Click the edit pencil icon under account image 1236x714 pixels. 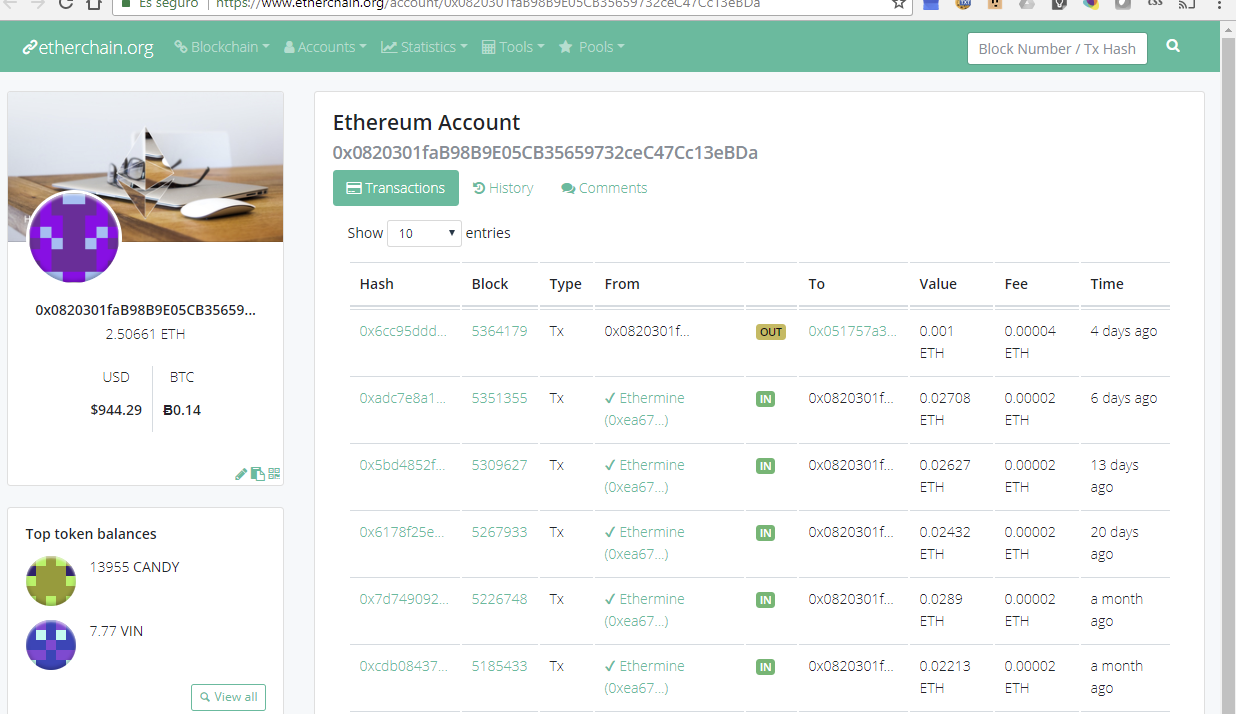tap(240, 473)
